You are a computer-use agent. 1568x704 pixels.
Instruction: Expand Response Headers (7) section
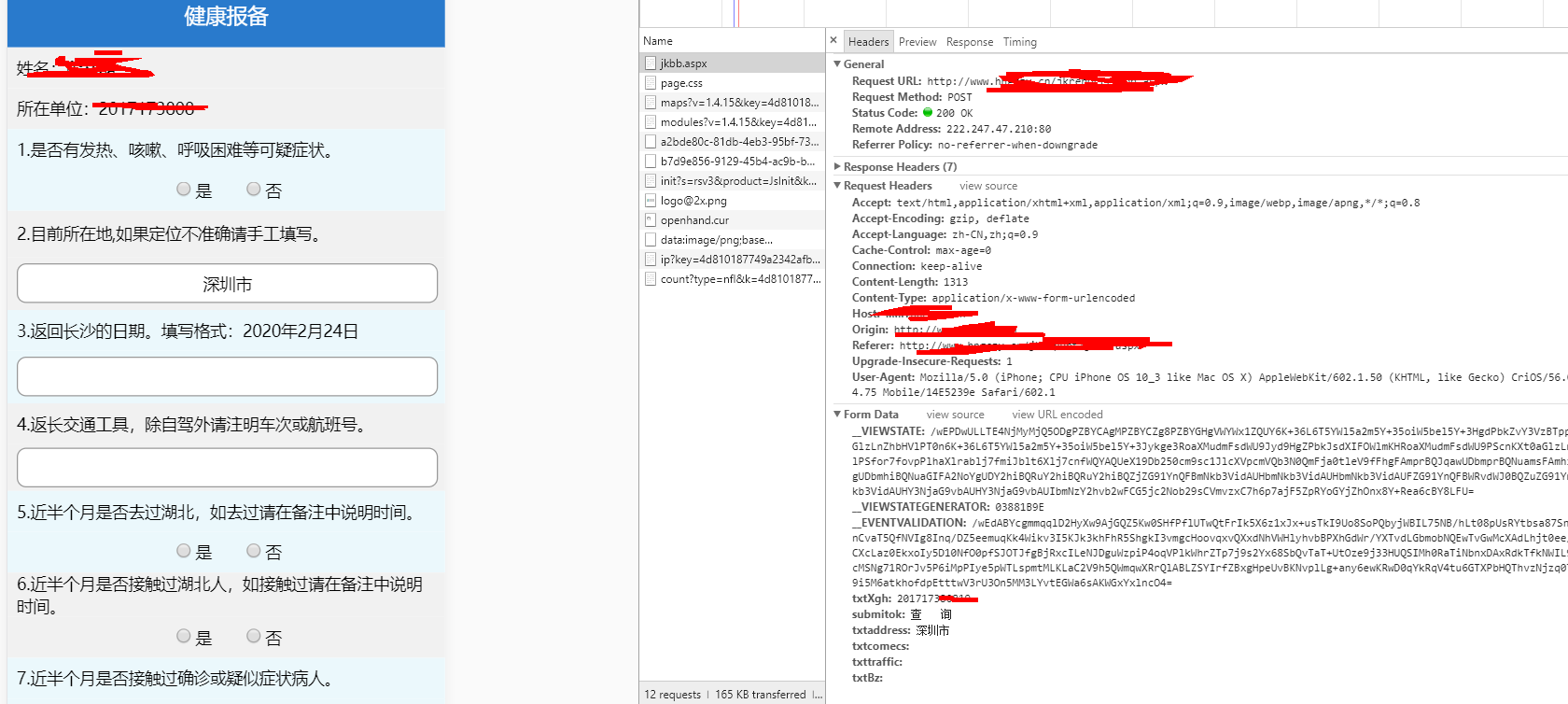point(837,167)
